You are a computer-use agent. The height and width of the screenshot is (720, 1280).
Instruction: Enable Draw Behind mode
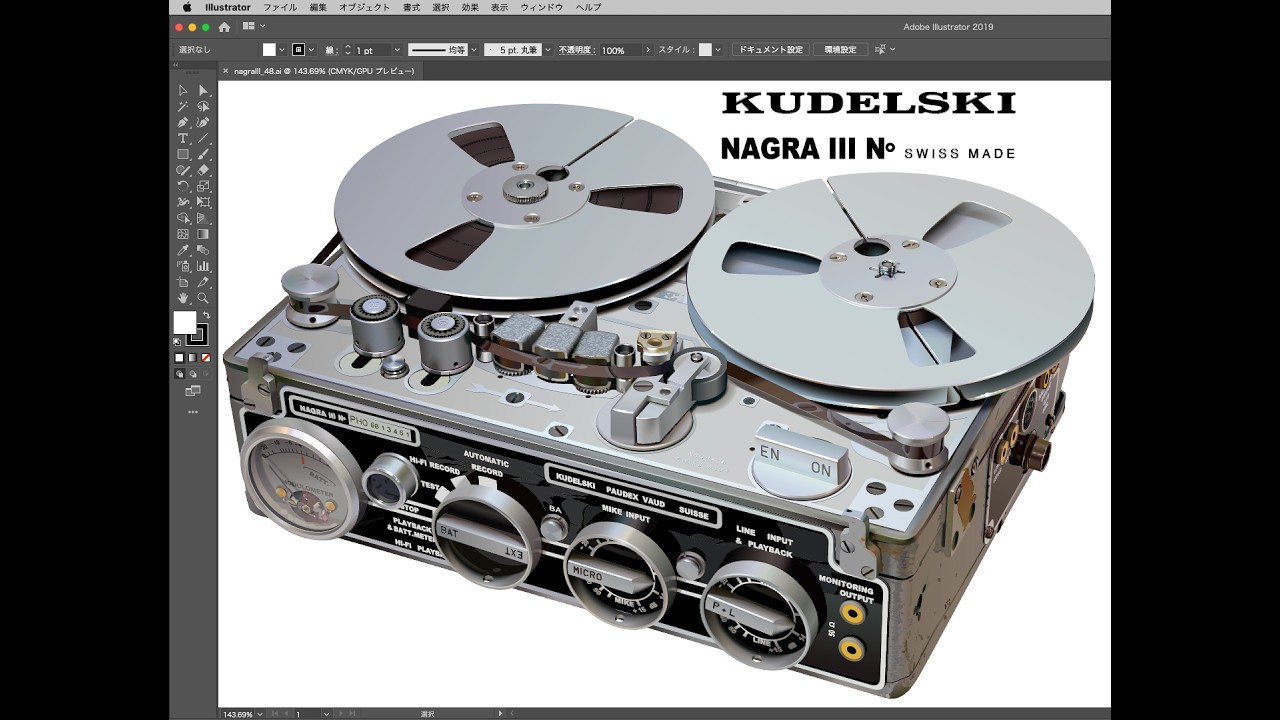193,374
